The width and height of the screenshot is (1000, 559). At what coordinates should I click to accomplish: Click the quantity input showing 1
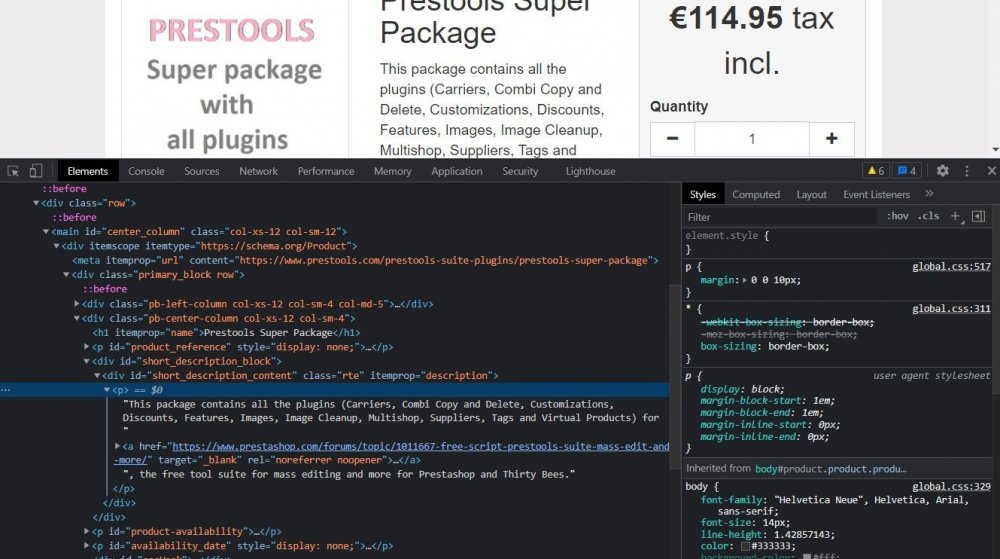[x=752, y=139]
